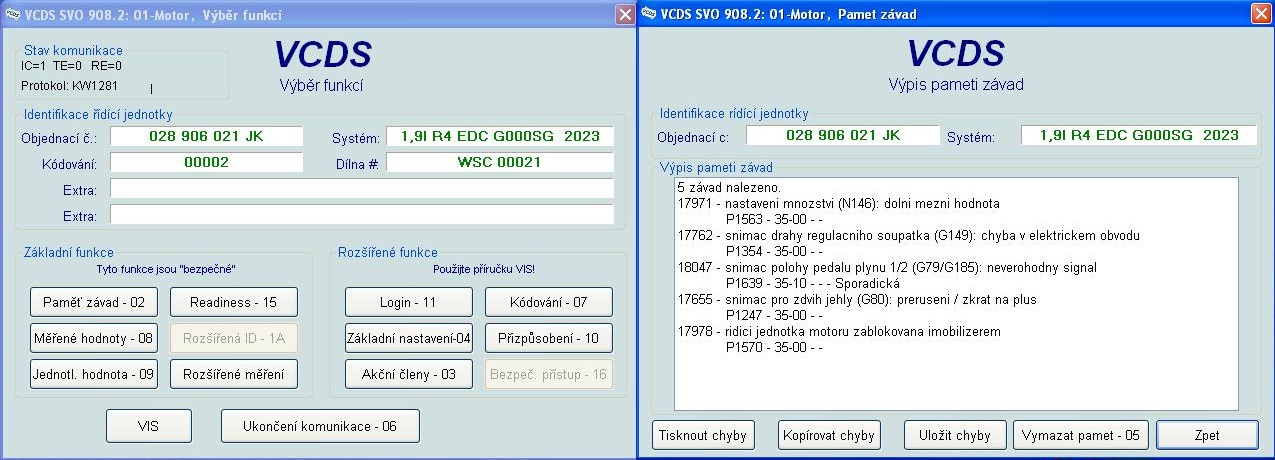Image resolution: width=1275 pixels, height=460 pixels.
Task: Click Akční členy - 03 output tests
Action: [408, 374]
